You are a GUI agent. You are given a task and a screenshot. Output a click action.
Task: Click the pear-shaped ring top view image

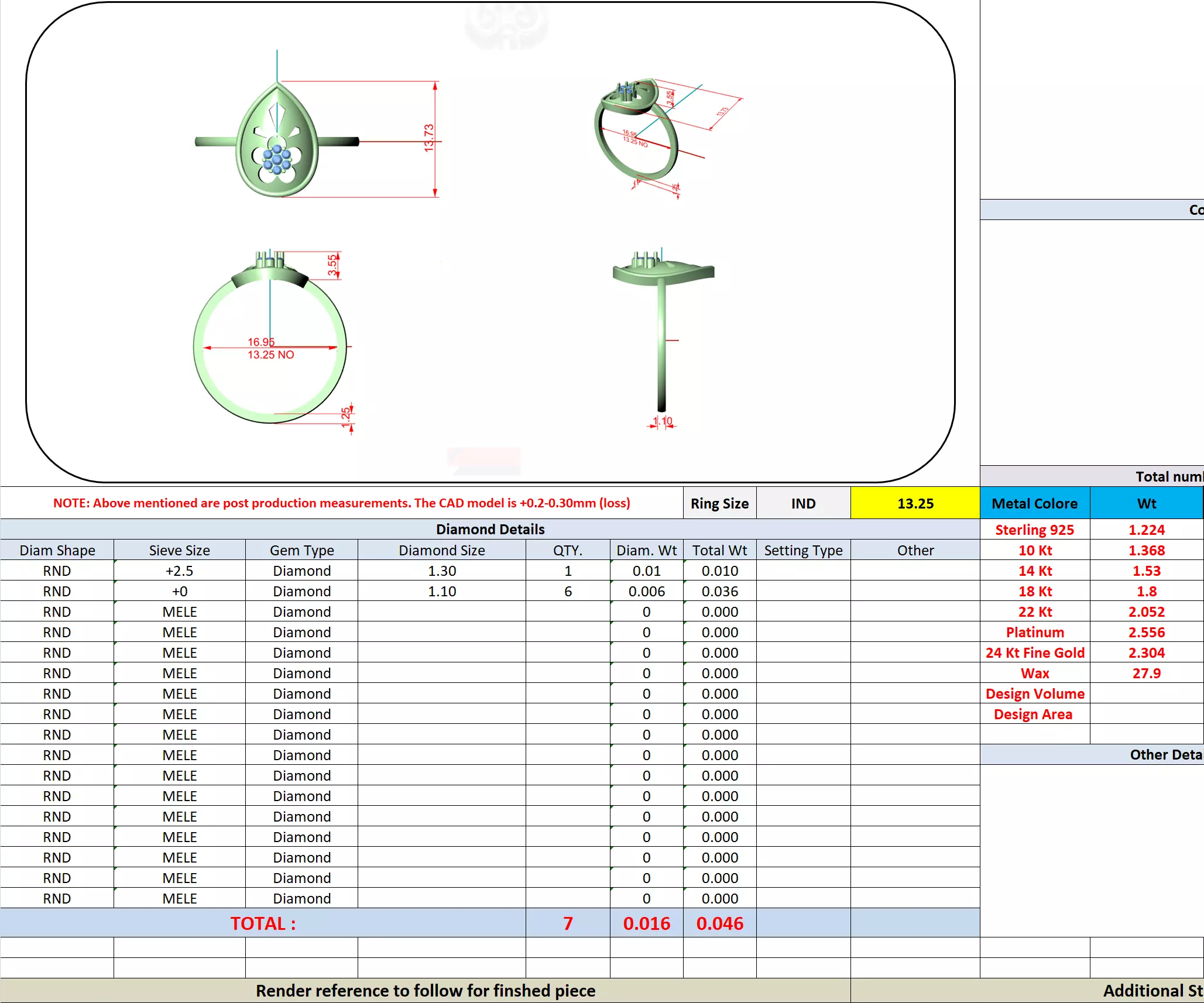tap(277, 140)
